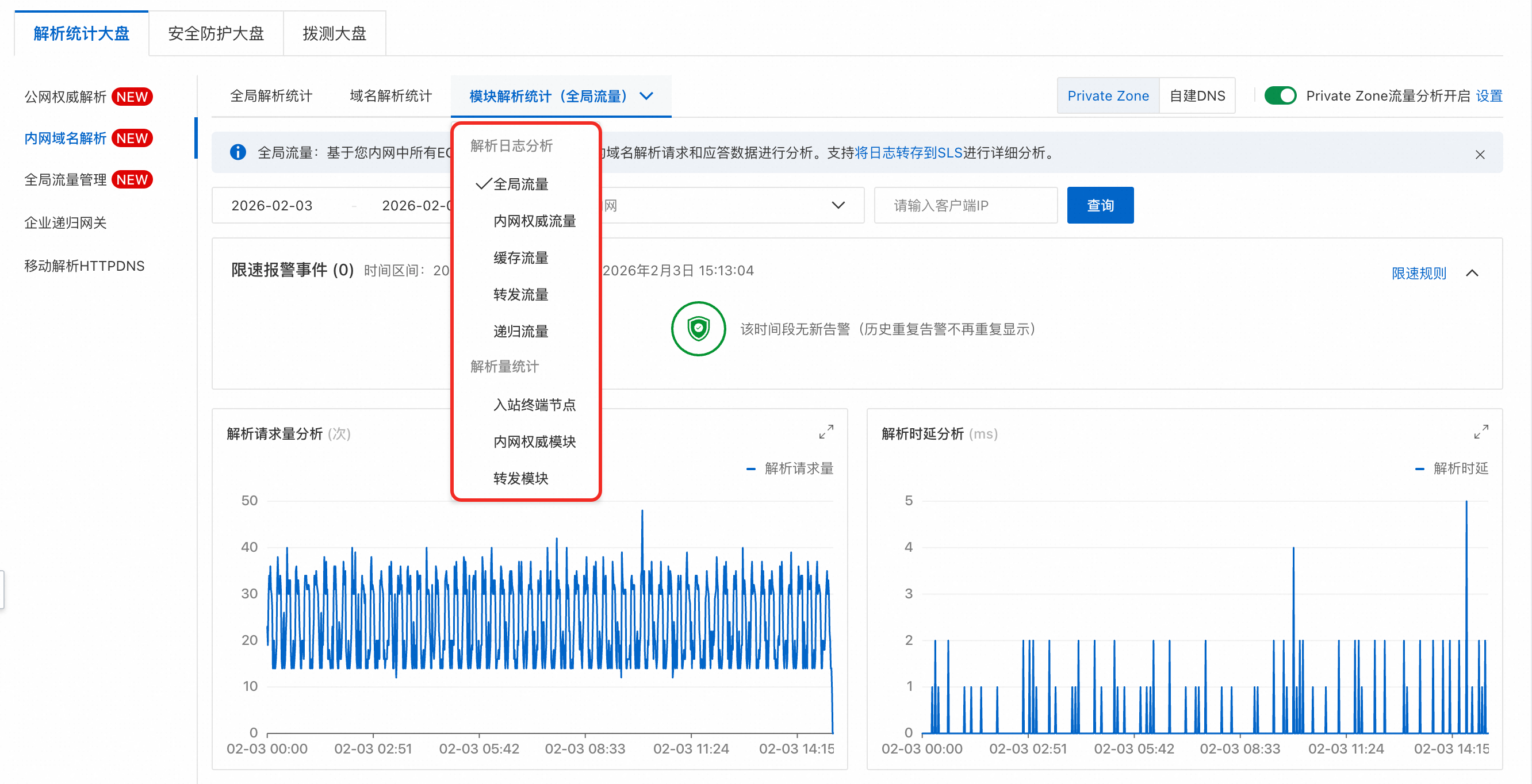Open the network selector dropdown
Viewport: 1532px width, 784px height.
[x=837, y=206]
